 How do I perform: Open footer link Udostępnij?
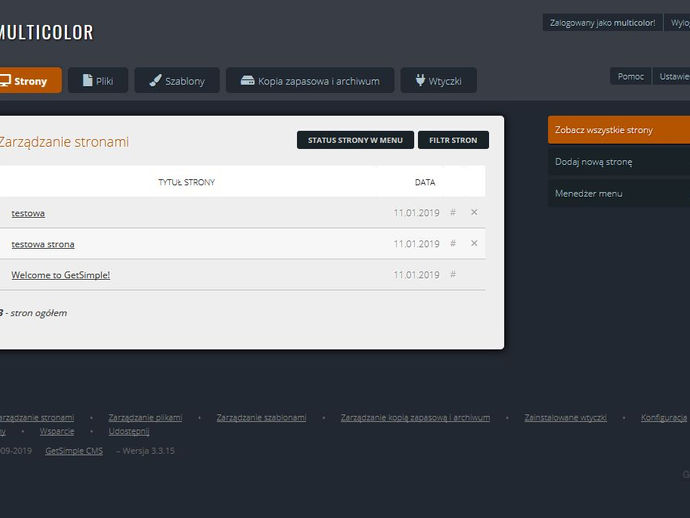click(x=129, y=431)
